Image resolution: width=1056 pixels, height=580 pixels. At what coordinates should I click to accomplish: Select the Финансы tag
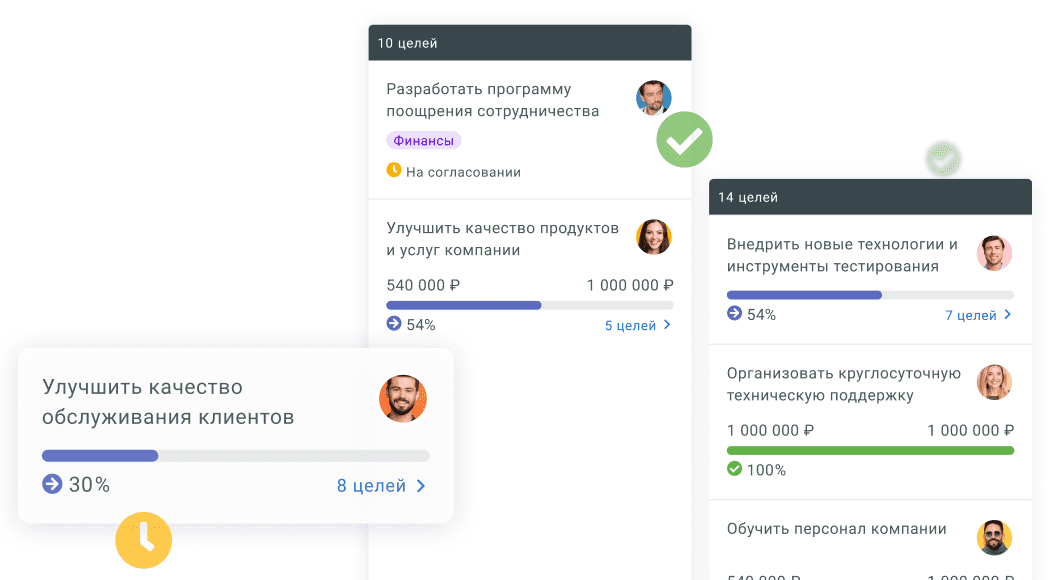tap(424, 140)
